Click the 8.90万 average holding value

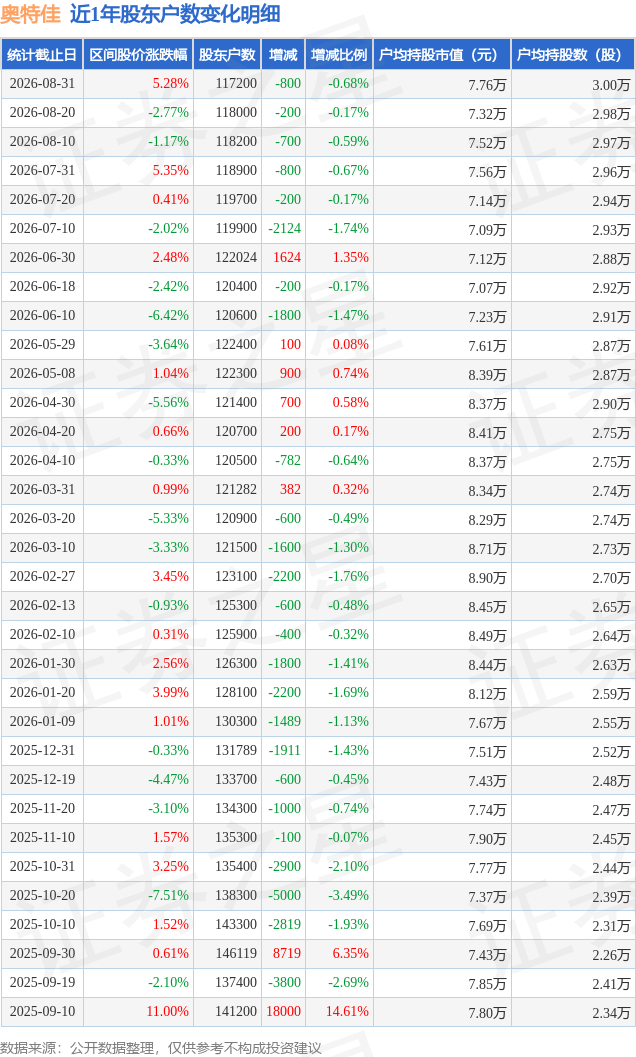pos(487,578)
